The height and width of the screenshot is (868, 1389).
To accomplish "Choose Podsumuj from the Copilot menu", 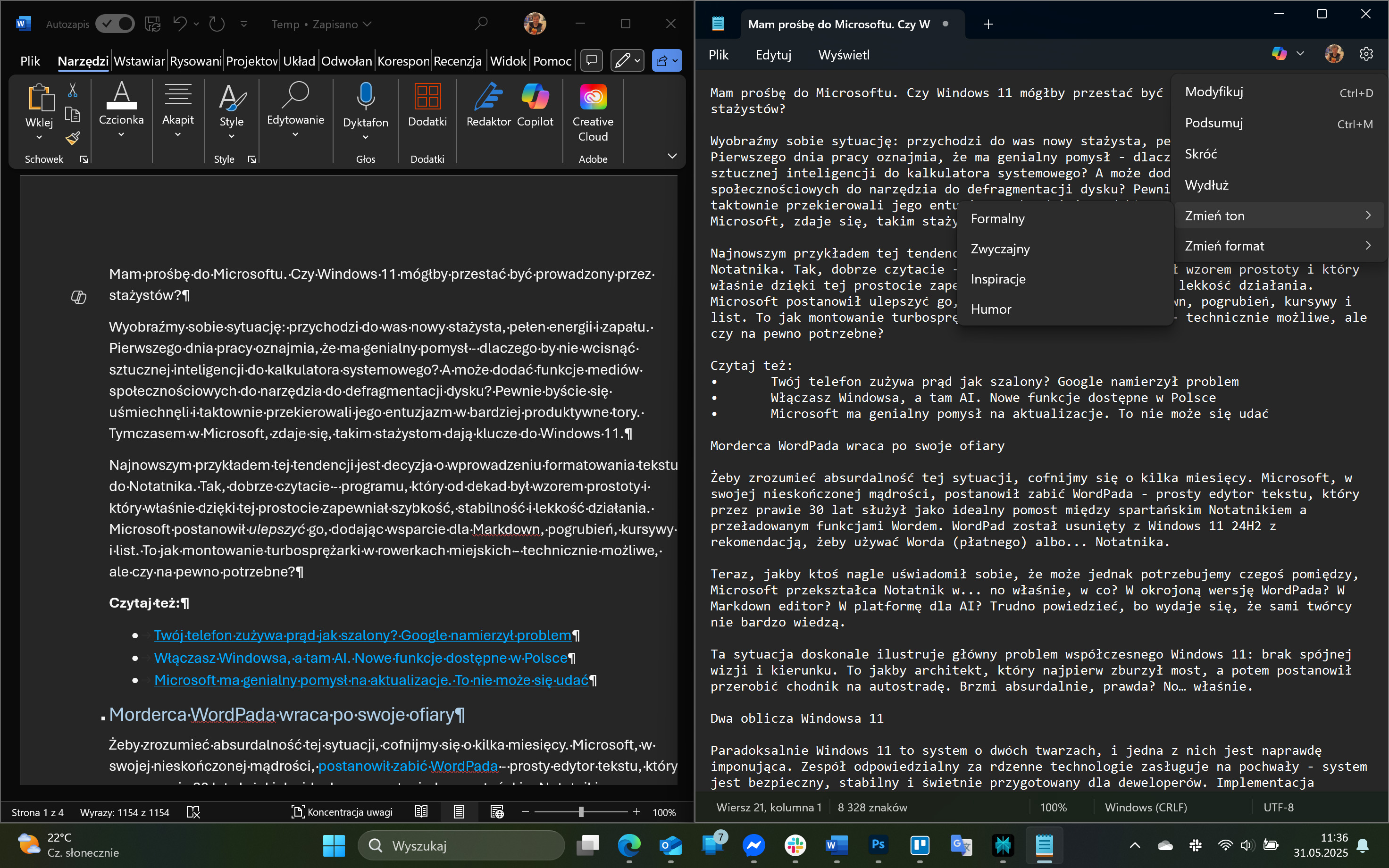I will (1279, 124).
